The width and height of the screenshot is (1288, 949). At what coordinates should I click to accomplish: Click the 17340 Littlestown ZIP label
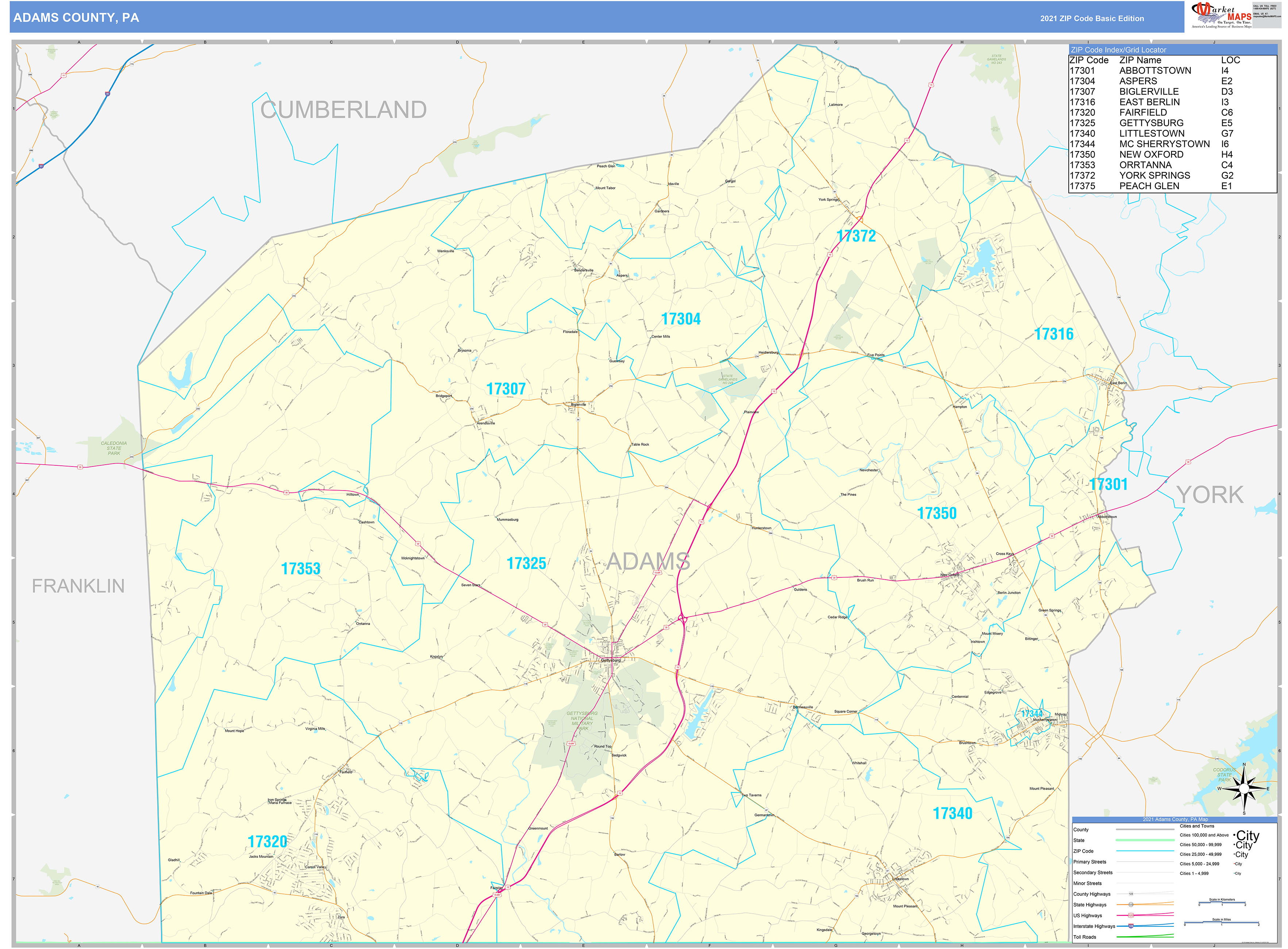[952, 813]
